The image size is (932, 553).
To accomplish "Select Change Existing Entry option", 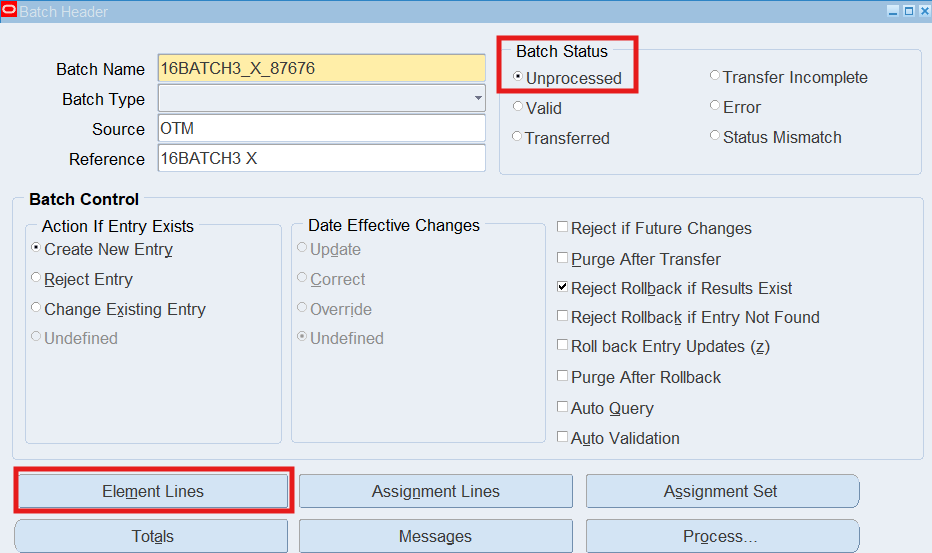I will 37,309.
